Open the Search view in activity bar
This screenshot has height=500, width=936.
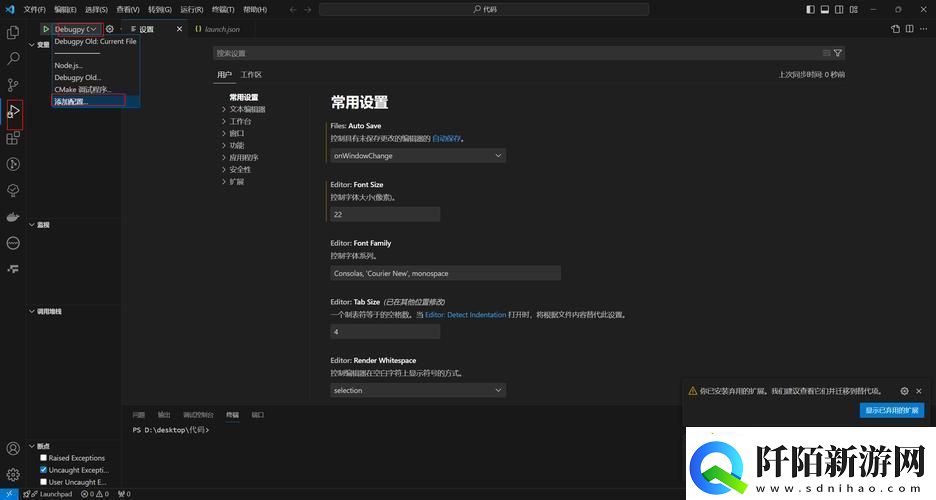coord(13,58)
